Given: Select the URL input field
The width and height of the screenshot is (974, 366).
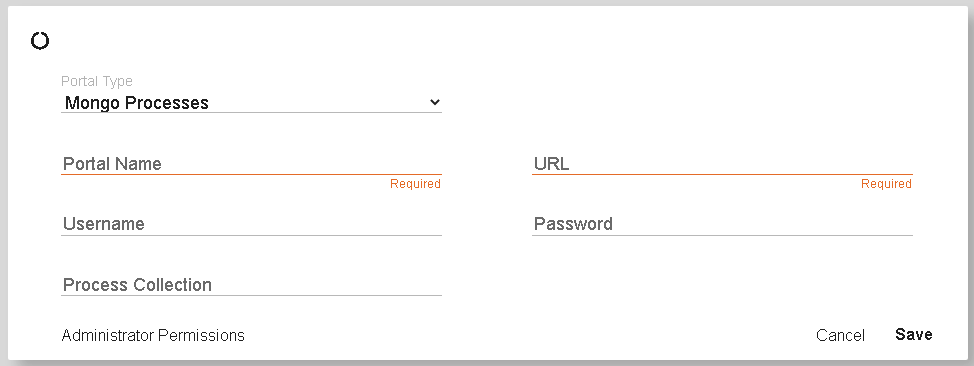Looking at the screenshot, I should 722,163.
